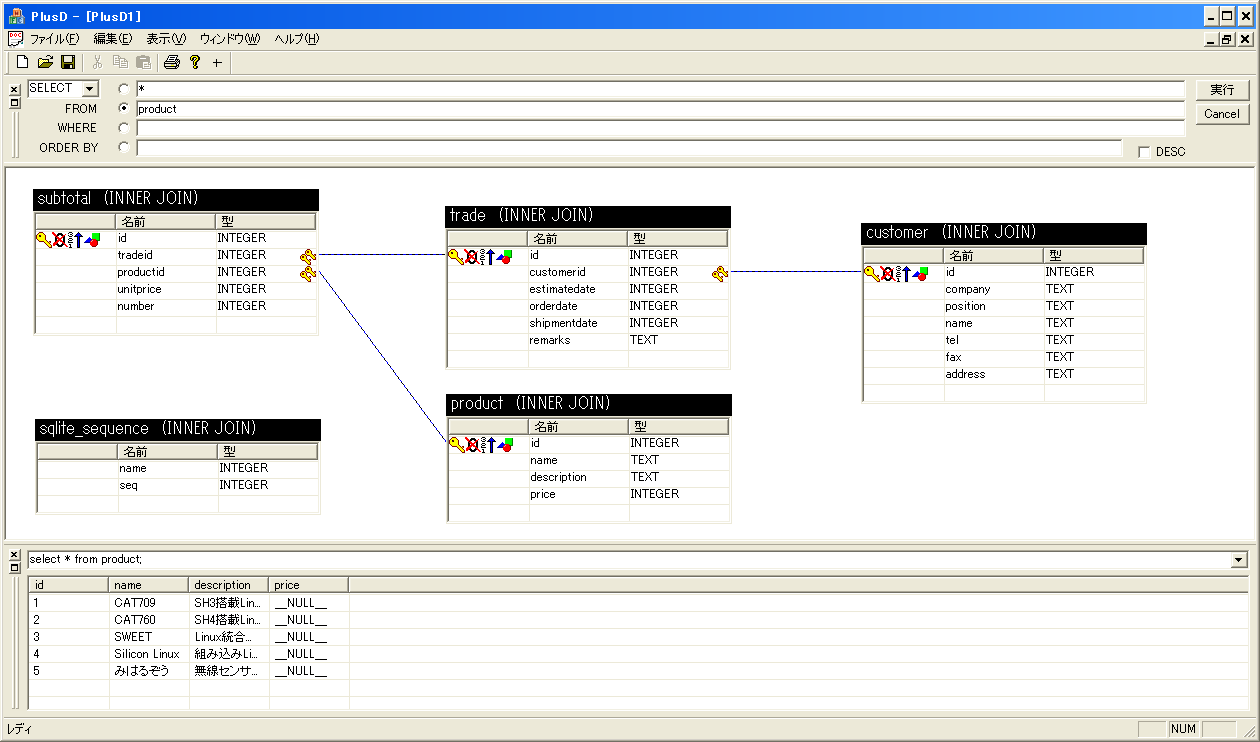Click the Save floppy disk icon
The width and height of the screenshot is (1260, 742).
pyautogui.click(x=68, y=63)
